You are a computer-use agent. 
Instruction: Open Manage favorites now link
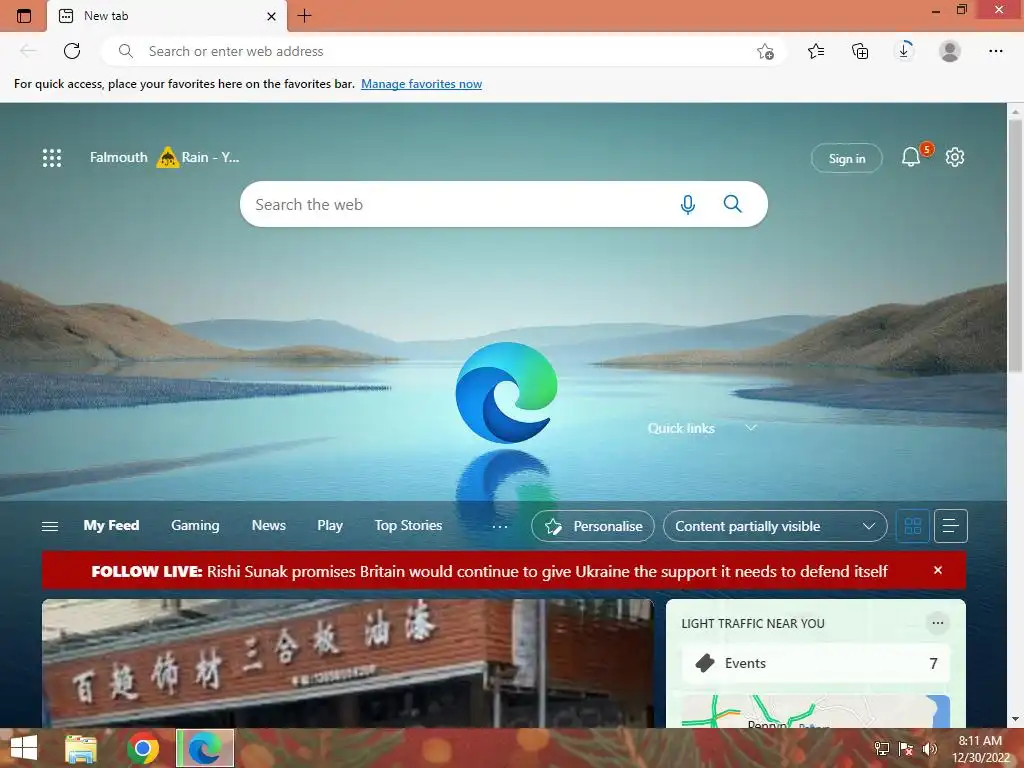[x=421, y=84]
